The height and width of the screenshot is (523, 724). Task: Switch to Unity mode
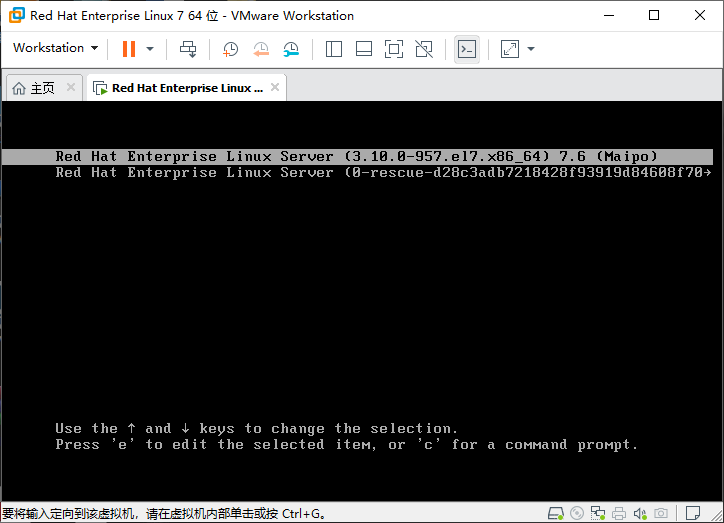point(424,48)
